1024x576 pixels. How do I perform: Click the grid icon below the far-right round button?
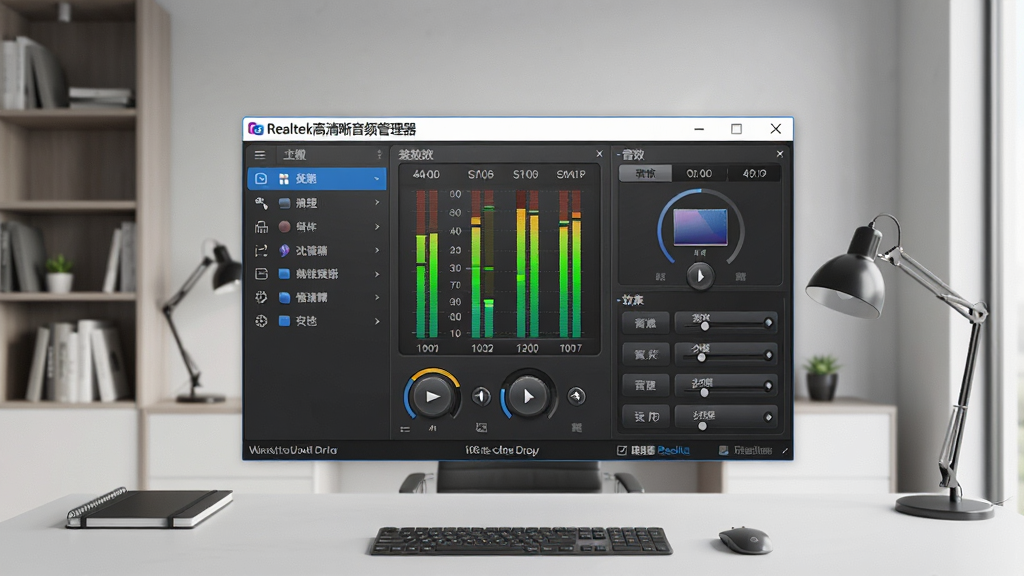(577, 428)
